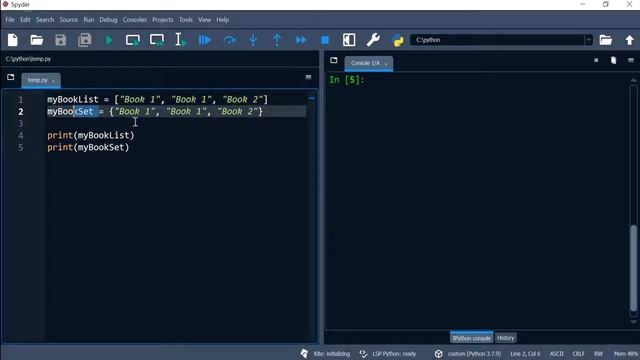This screenshot has width=640, height=360.
Task: Click LSP Python: ready status text
Action: pos(394,353)
